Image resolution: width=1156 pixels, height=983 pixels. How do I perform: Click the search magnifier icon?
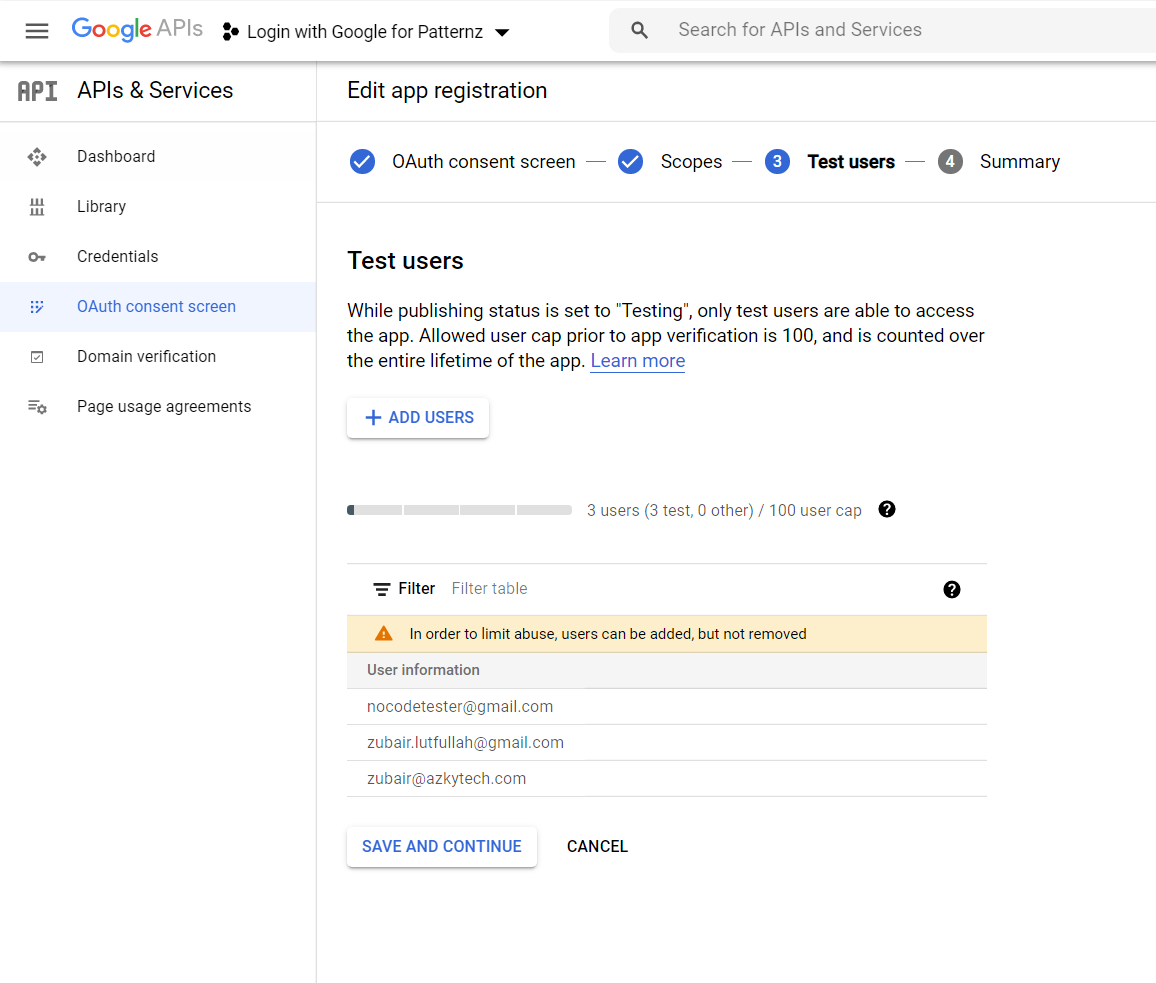(640, 31)
